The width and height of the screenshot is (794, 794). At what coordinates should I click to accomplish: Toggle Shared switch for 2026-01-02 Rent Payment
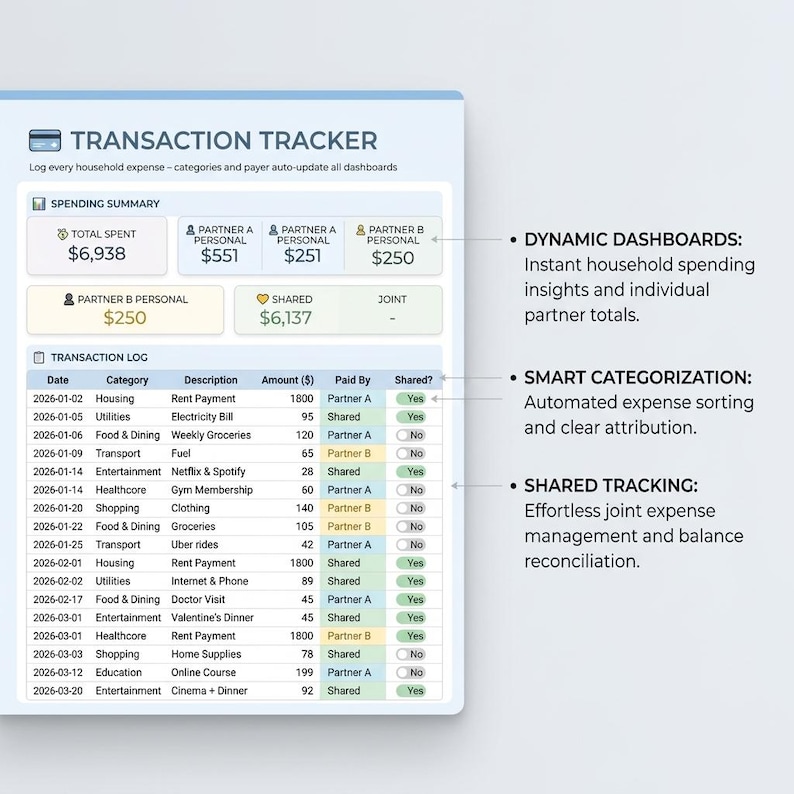click(x=411, y=399)
